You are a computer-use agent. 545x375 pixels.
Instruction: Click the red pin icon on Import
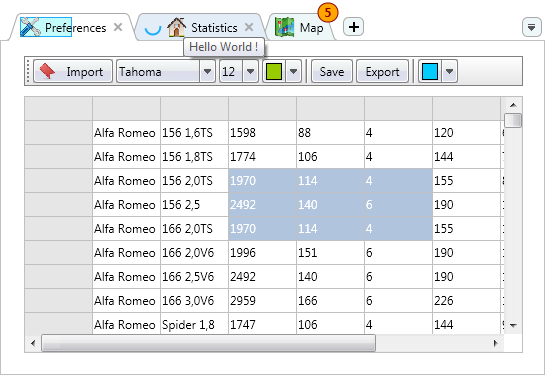point(47,71)
